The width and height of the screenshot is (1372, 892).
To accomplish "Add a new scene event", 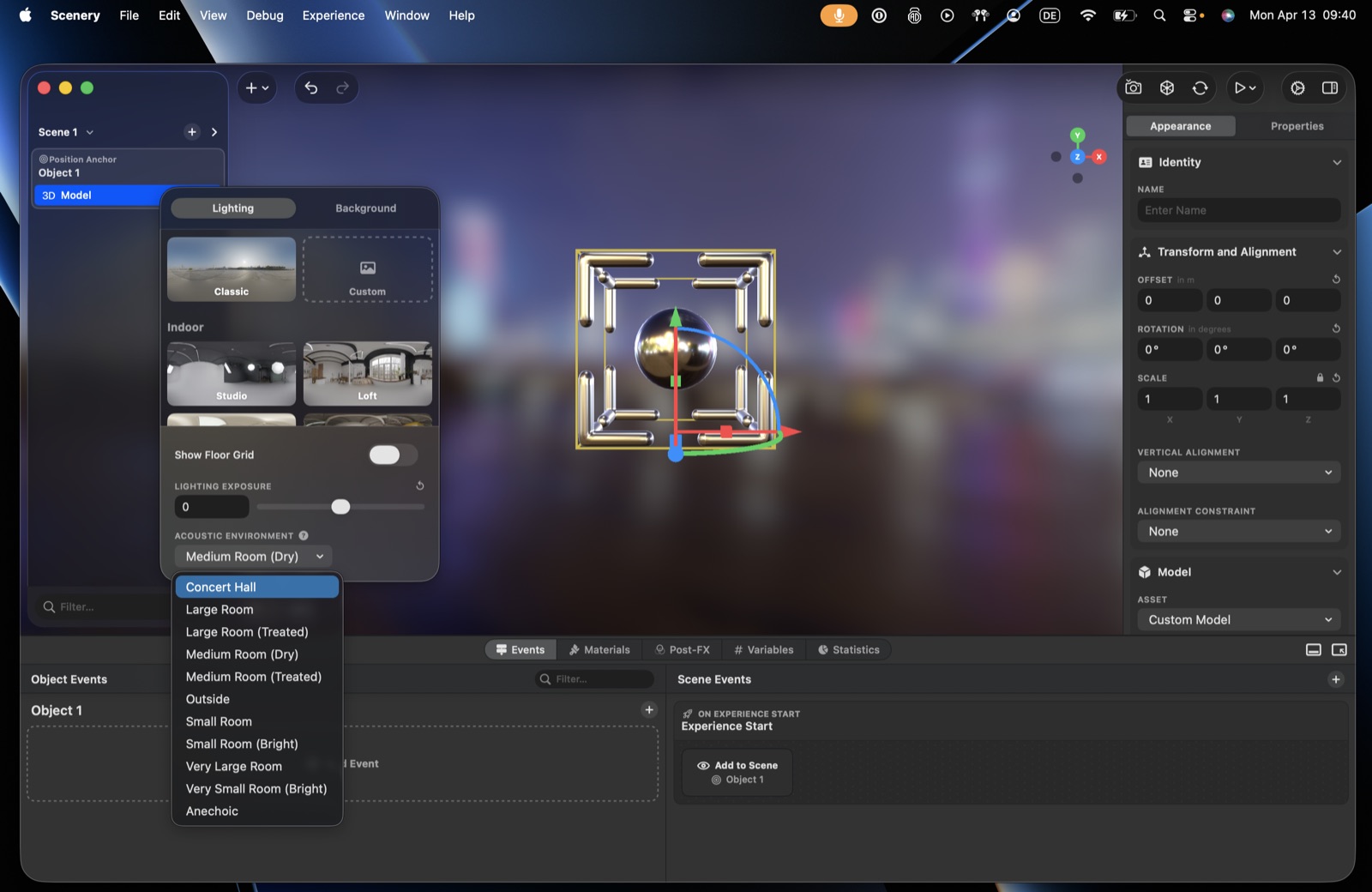I will 1336,679.
